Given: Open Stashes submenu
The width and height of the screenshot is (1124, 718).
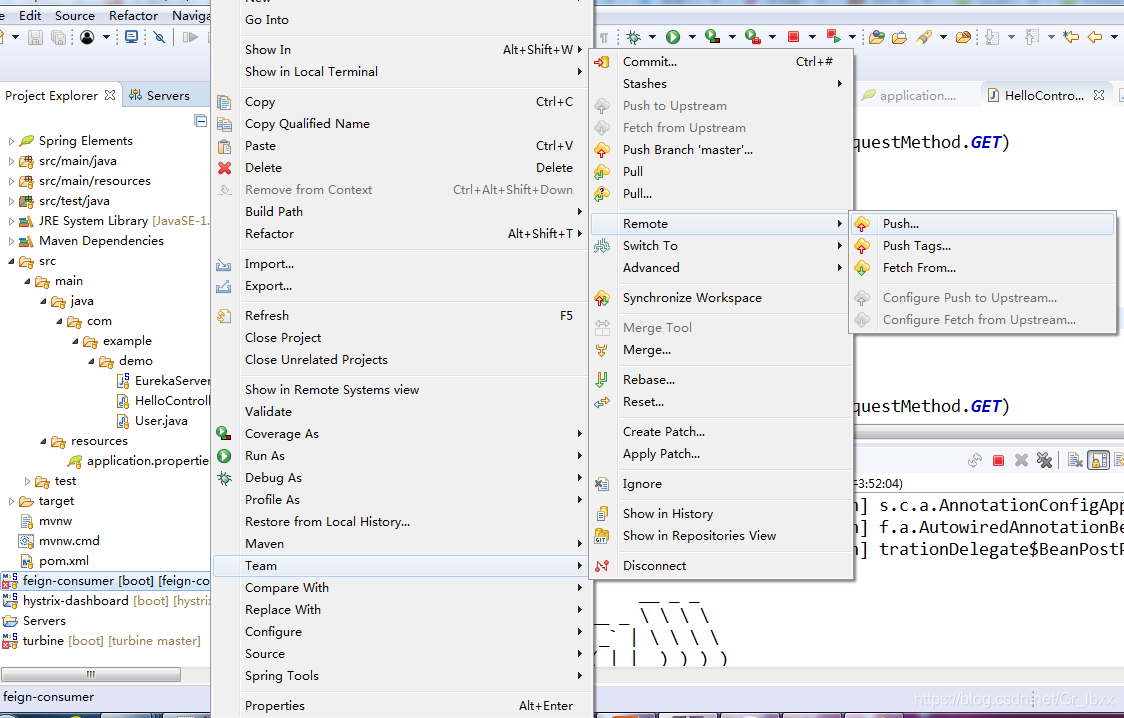Looking at the screenshot, I should 721,84.
